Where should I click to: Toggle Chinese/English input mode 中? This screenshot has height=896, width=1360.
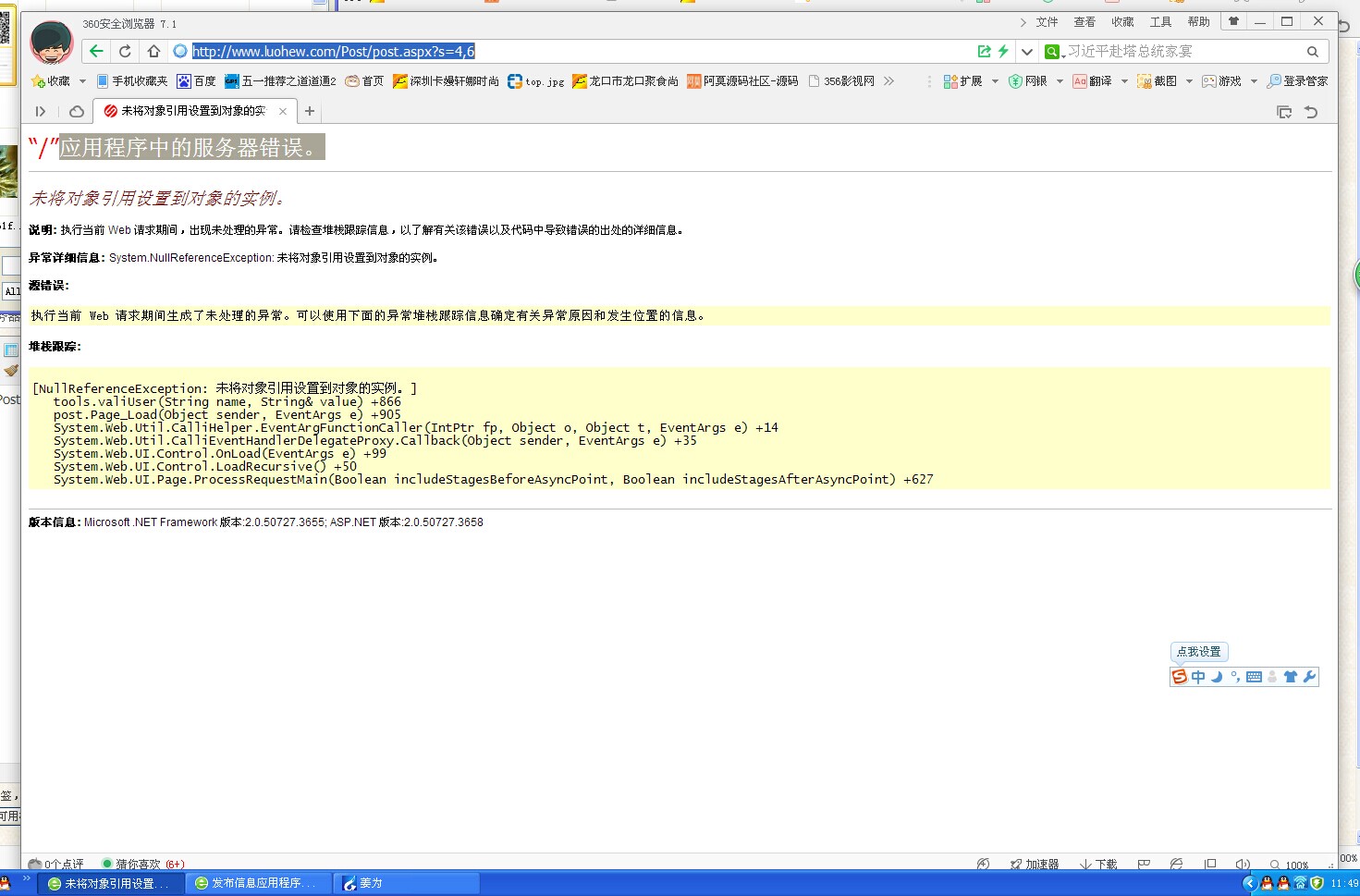pos(1198,677)
